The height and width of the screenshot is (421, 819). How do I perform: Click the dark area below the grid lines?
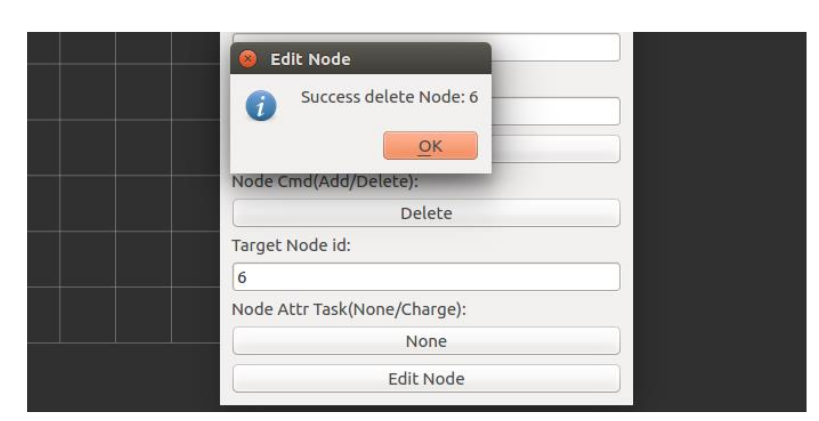click(120, 380)
